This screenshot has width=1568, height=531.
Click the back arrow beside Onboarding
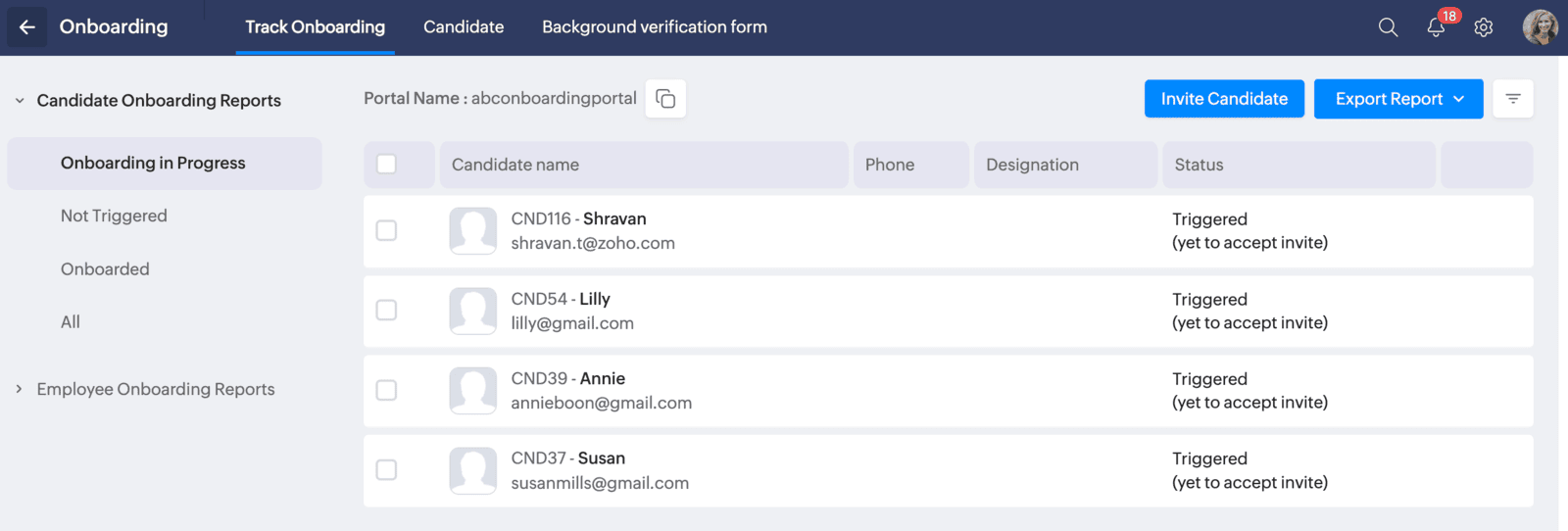pos(26,27)
